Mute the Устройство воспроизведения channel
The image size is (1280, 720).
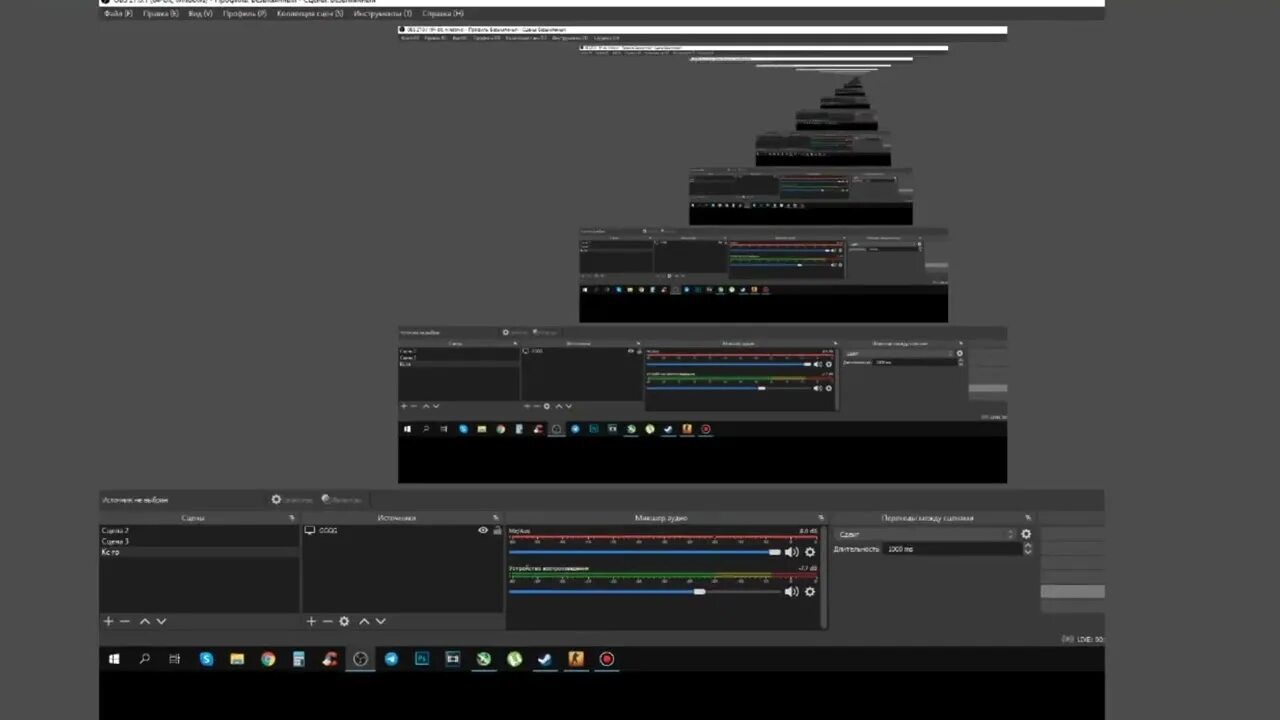791,591
